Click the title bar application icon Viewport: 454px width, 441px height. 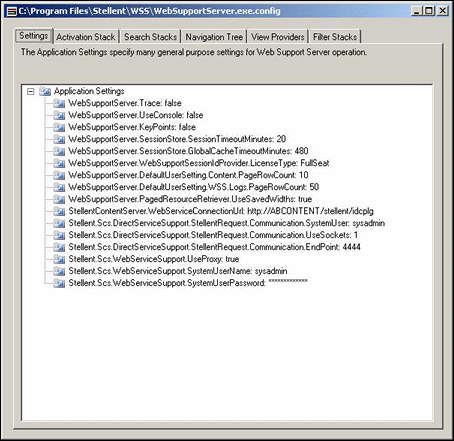pyautogui.click(x=12, y=11)
